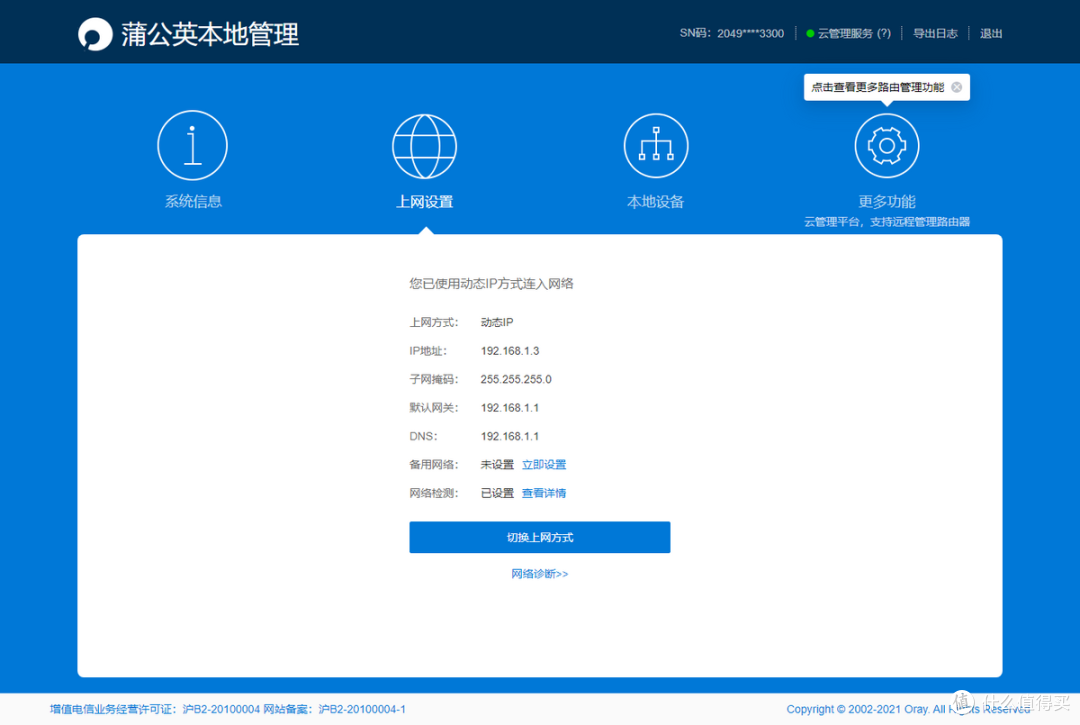The width and height of the screenshot is (1080, 725).
Task: Open the 系统信息 info icon
Action: (x=192, y=145)
